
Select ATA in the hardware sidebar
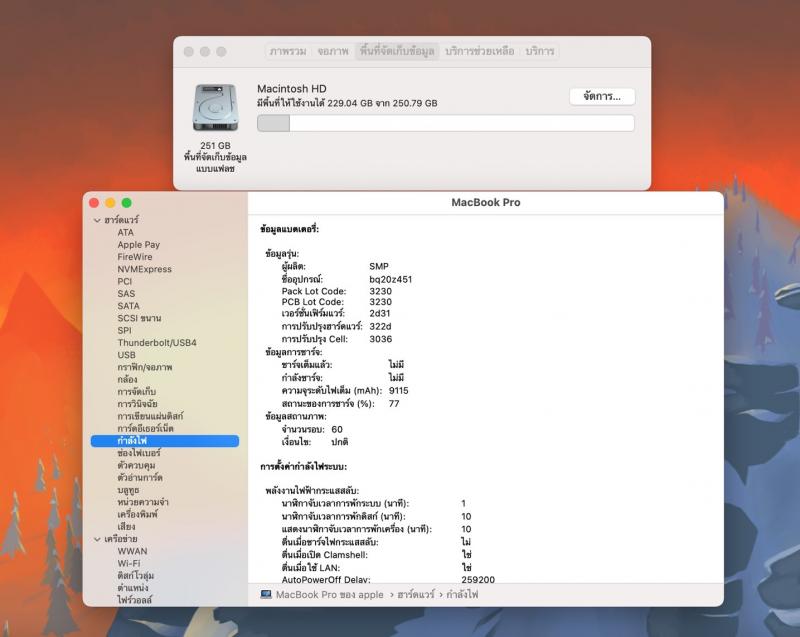point(126,233)
